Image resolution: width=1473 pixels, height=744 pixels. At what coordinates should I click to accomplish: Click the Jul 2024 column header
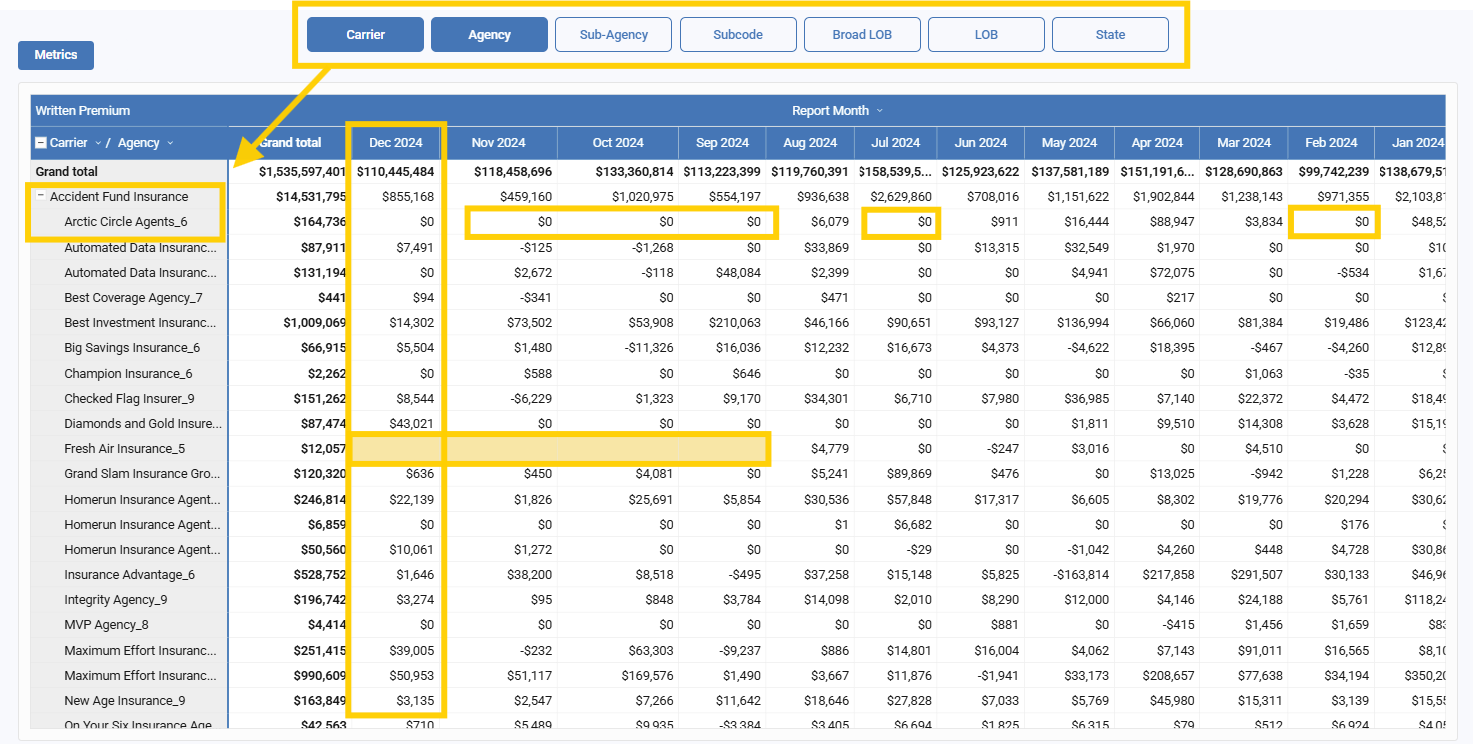click(894, 143)
